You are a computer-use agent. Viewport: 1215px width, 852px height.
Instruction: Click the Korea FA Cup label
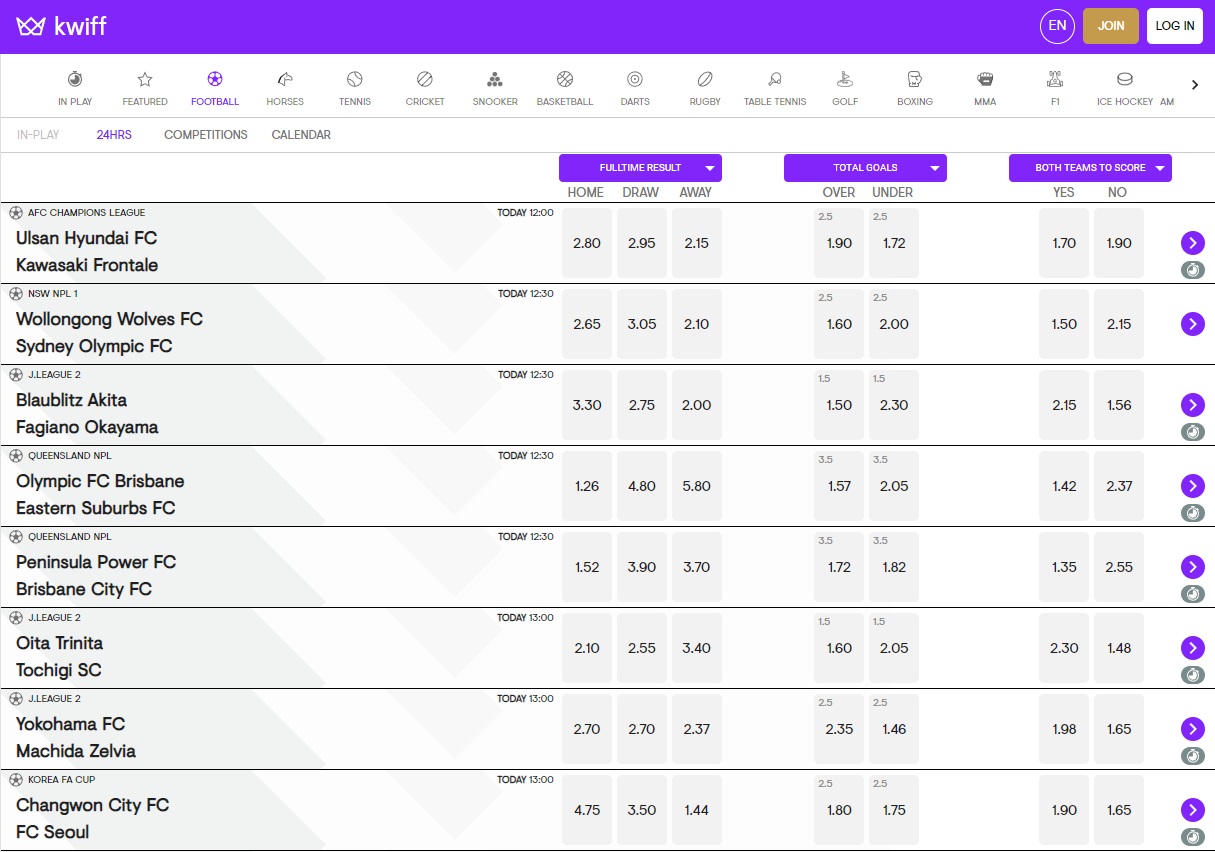pyautogui.click(x=62, y=780)
